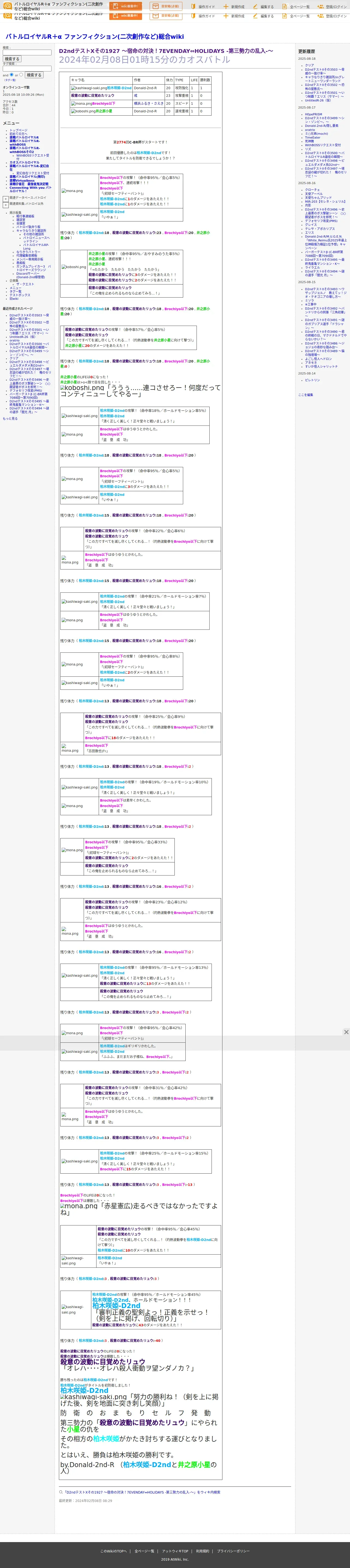Open よごし怪人ヘドロン history link
This screenshot has width=350, height=1568.
pos(318,359)
